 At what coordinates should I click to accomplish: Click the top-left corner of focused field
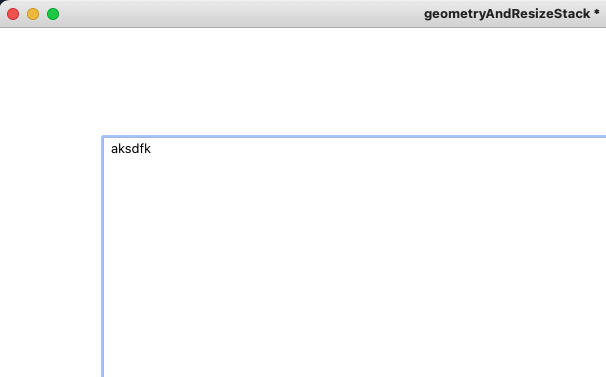click(102, 136)
